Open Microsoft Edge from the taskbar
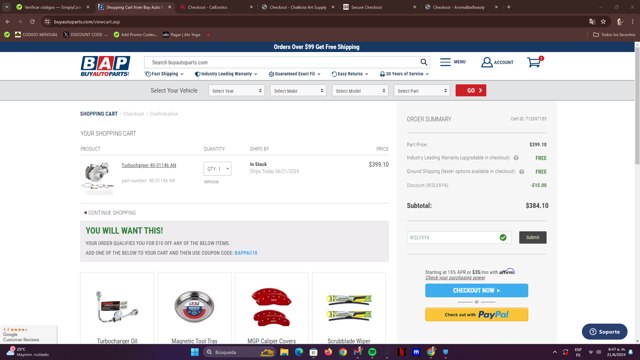 (x=299, y=352)
